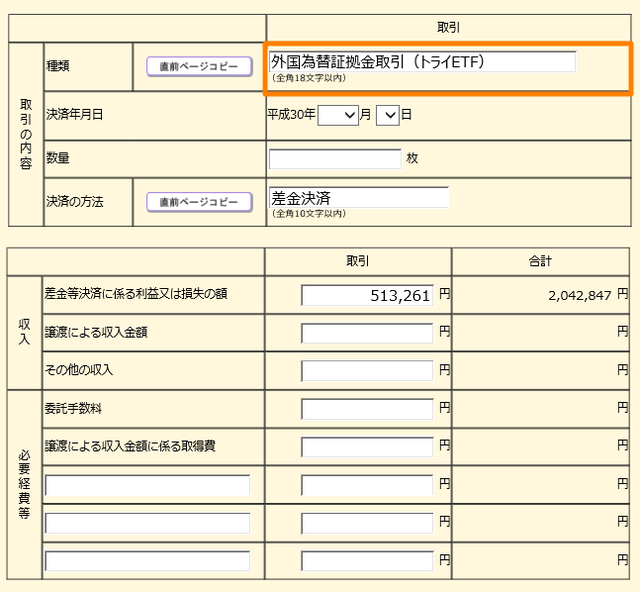Click the 取引 column header in the lower table
Screen dimensions: 640x592
pos(358,261)
